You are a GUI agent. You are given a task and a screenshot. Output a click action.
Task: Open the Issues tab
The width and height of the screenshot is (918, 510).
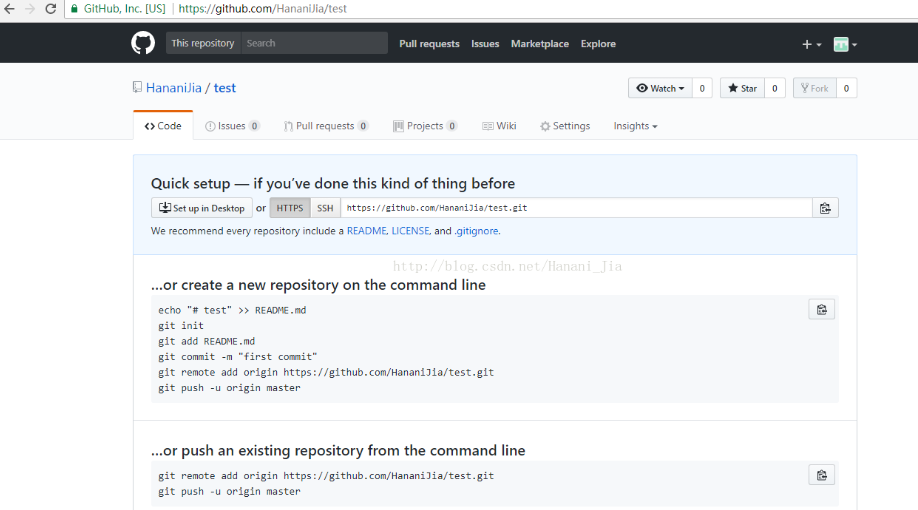(232, 126)
